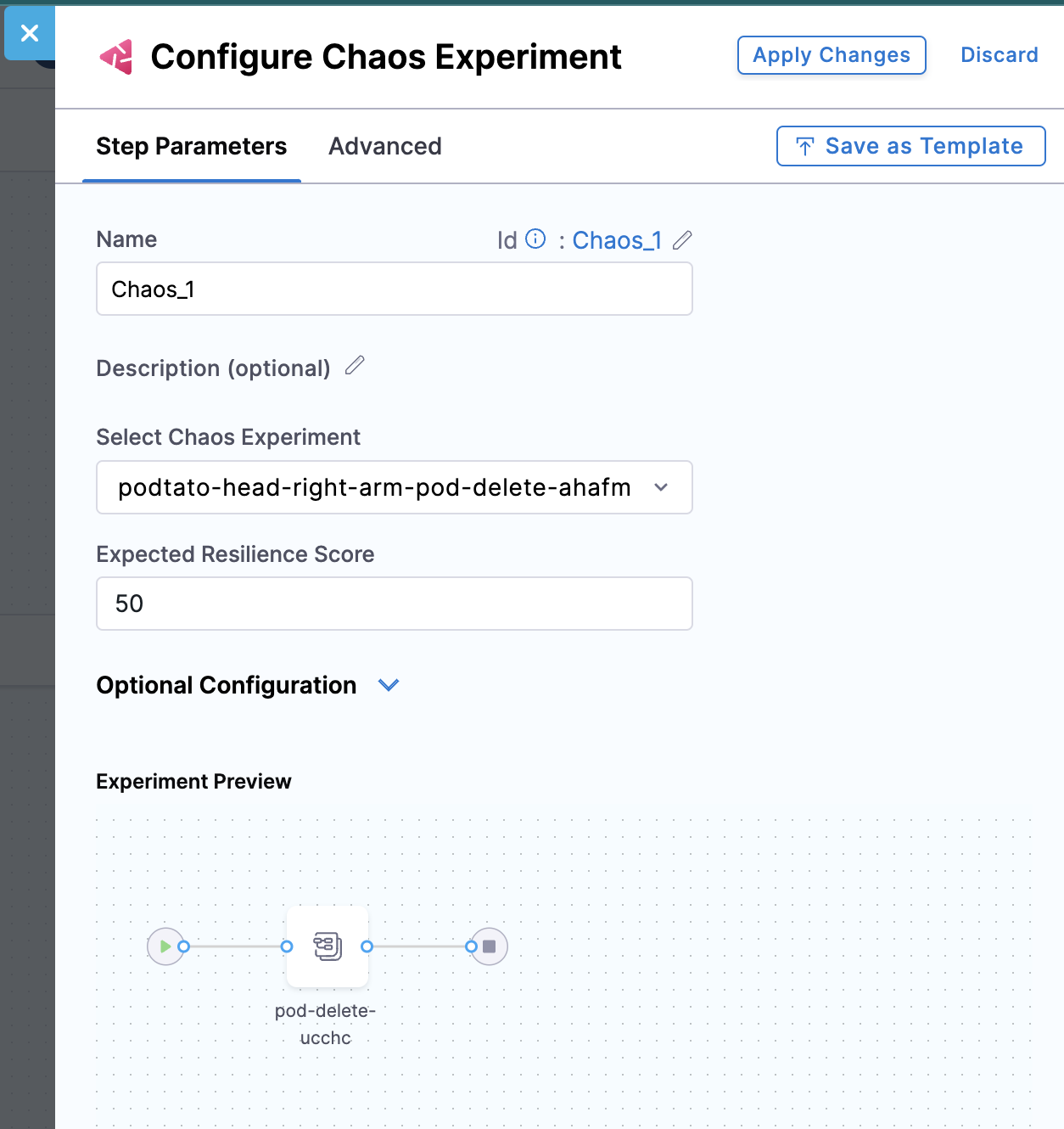Click the Chaos_1 Id value link
This screenshot has height=1129, width=1064.
[x=617, y=240]
